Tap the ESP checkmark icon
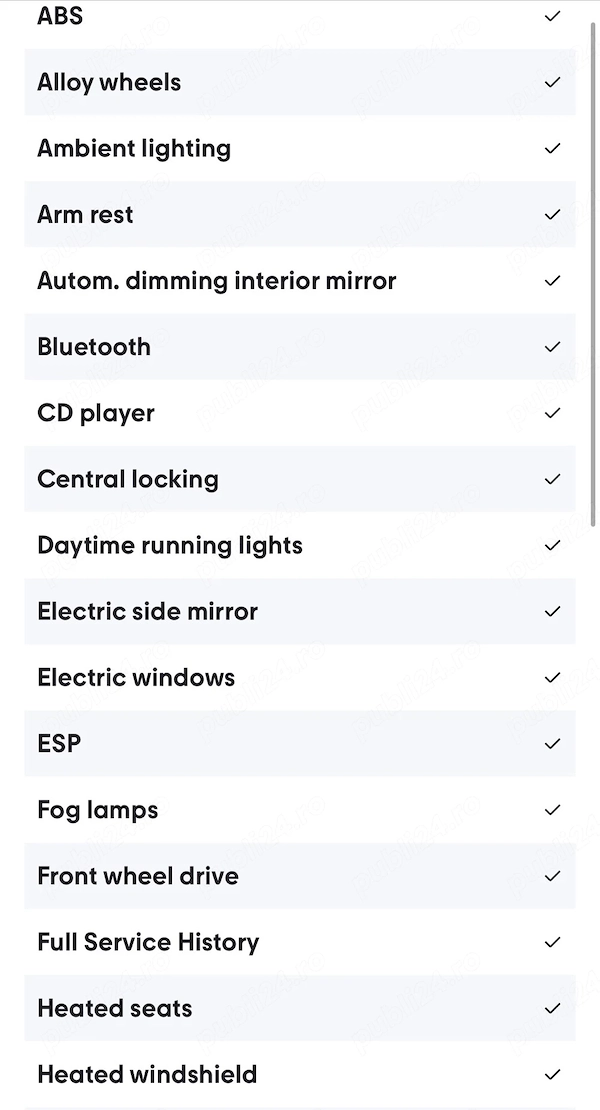 point(553,743)
